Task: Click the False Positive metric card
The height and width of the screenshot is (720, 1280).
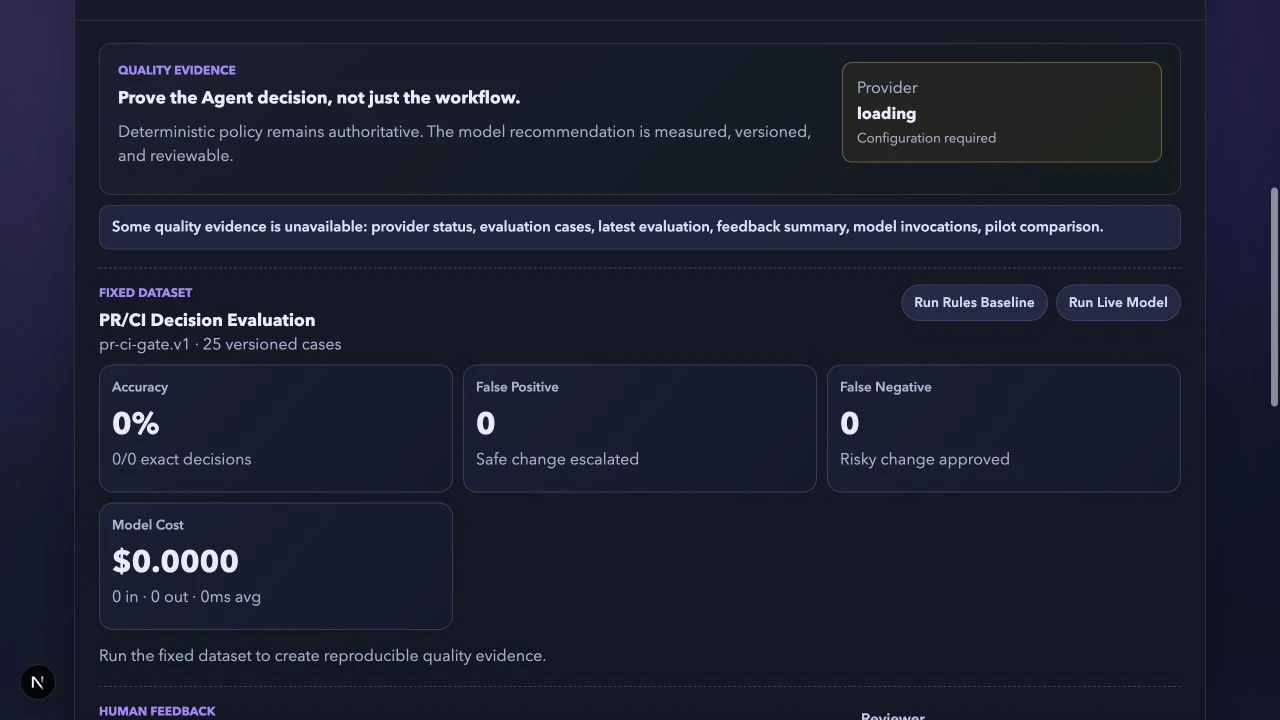Action: point(640,428)
